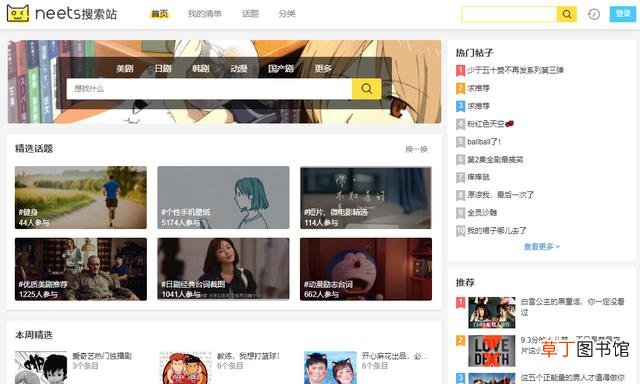
Task: Open the 话题 navigation tab
Action: (x=250, y=14)
